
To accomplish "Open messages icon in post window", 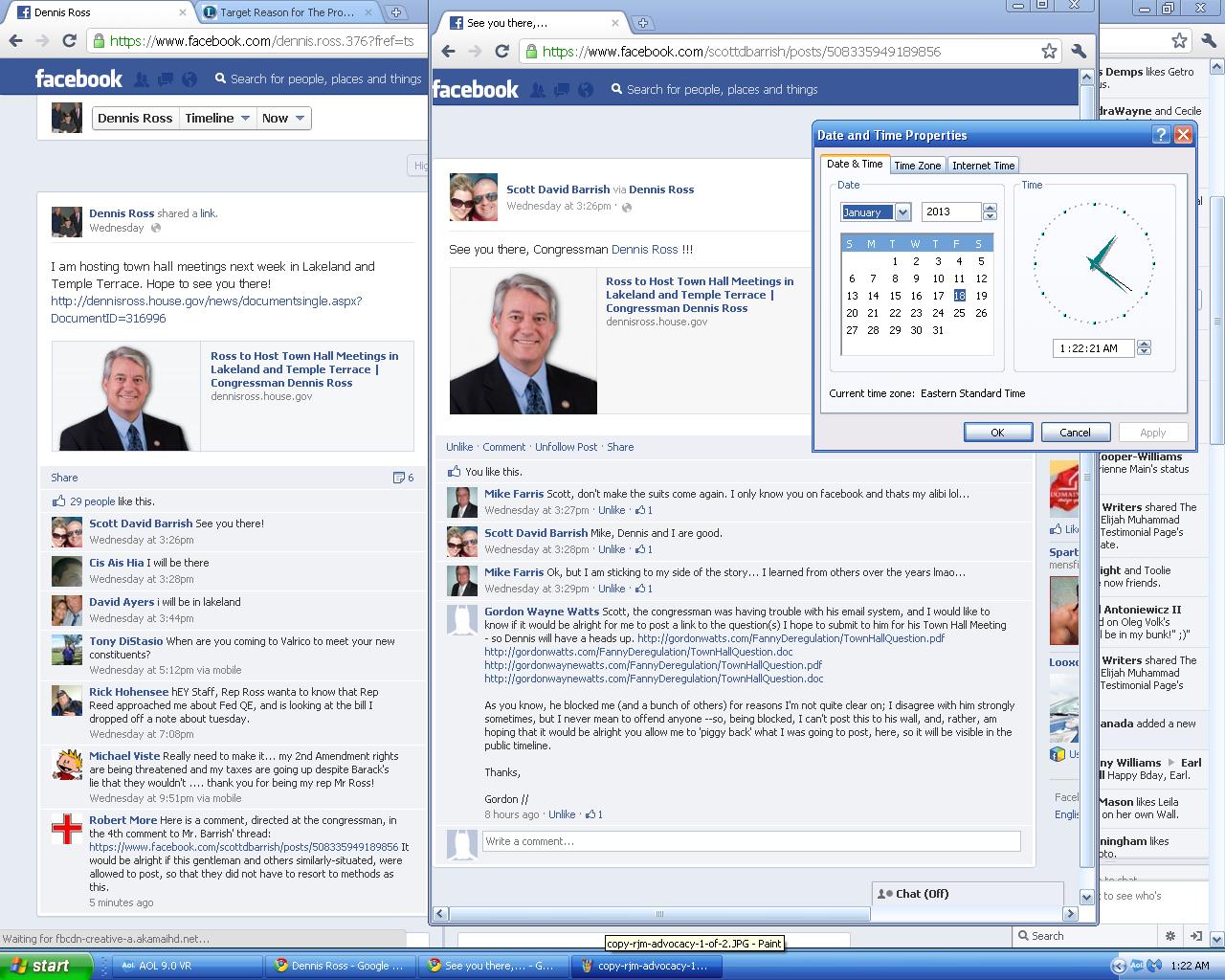I will point(562,89).
